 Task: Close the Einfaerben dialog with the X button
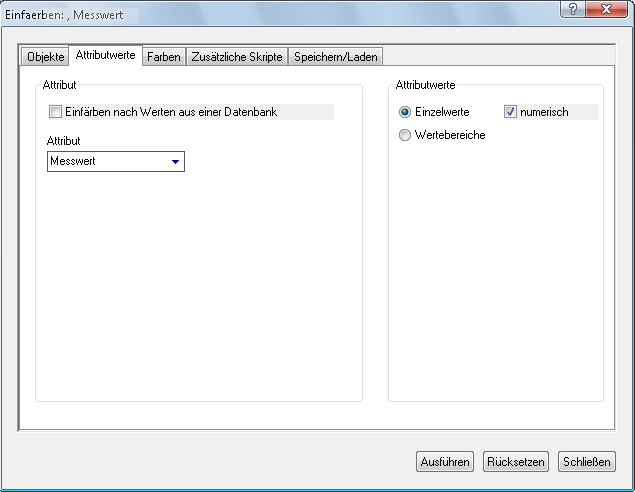(x=607, y=9)
